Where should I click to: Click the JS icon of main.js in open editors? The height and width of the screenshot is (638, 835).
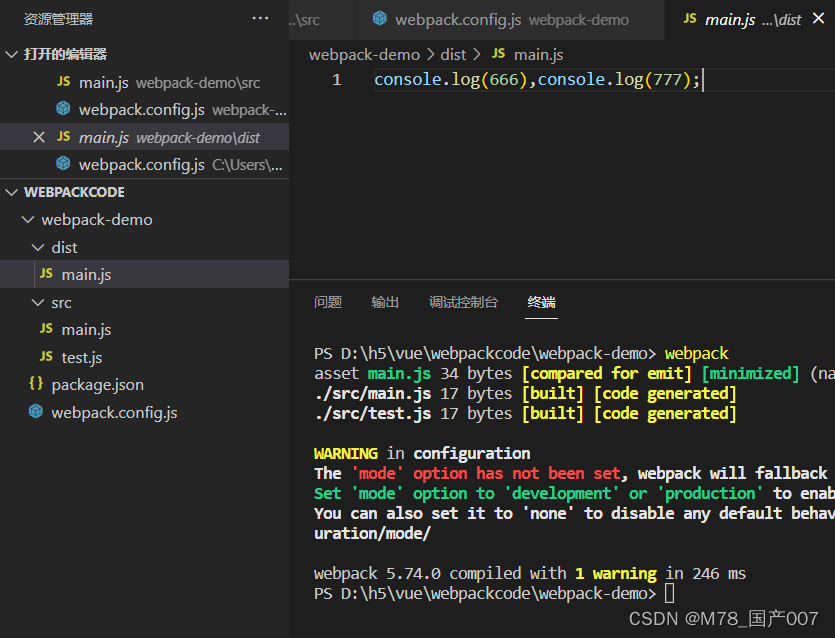tap(62, 82)
